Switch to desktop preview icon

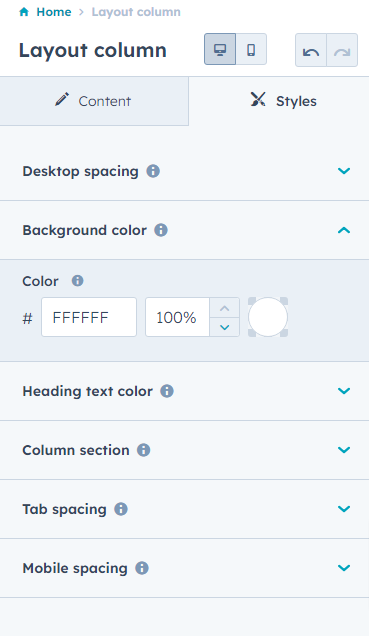click(220, 49)
